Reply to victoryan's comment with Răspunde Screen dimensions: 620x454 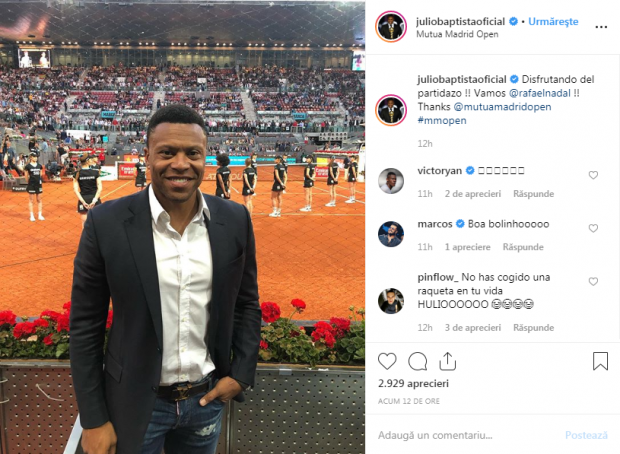pyautogui.click(x=533, y=194)
